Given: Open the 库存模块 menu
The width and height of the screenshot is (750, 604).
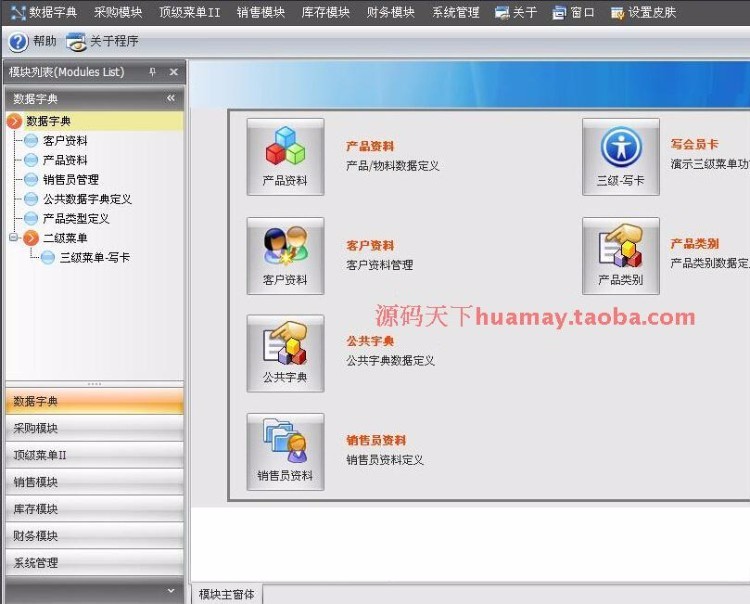Looking at the screenshot, I should [326, 12].
